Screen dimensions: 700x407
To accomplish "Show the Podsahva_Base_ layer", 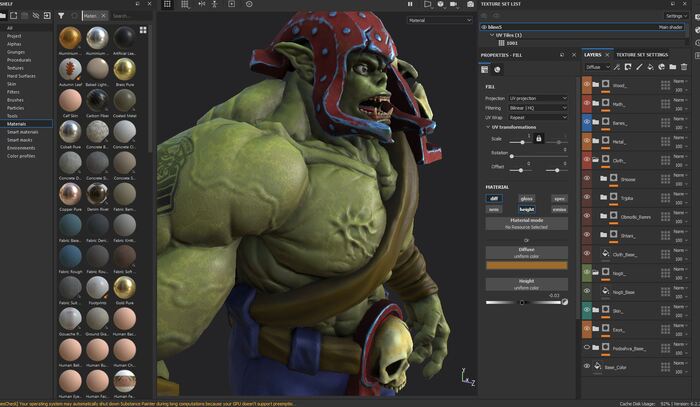I will 587,347.
